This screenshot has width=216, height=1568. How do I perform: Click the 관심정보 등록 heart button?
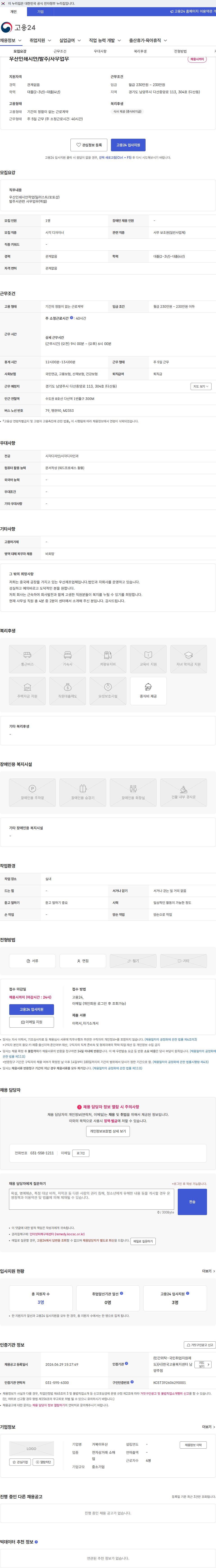(x=89, y=145)
